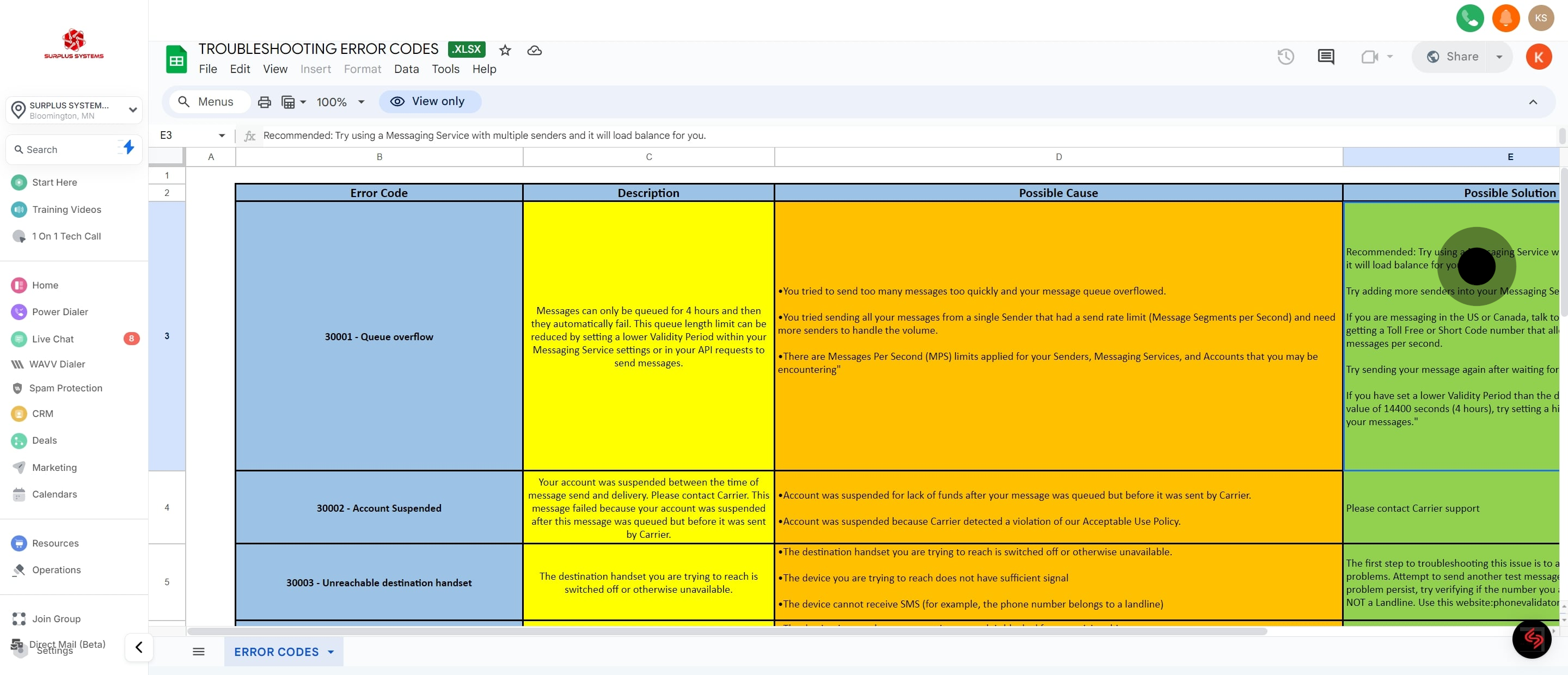Open the Data menu

pyautogui.click(x=406, y=69)
